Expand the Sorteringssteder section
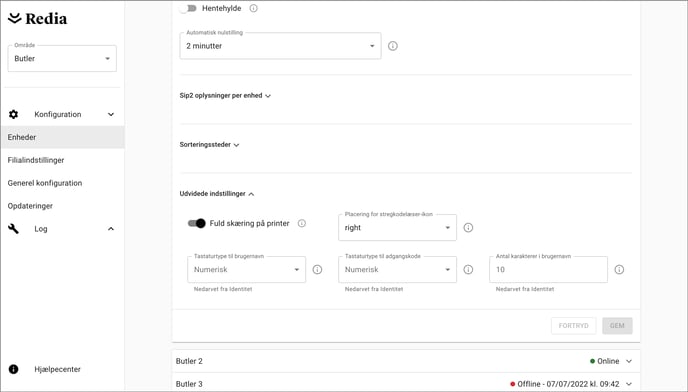The image size is (688, 392). point(209,144)
